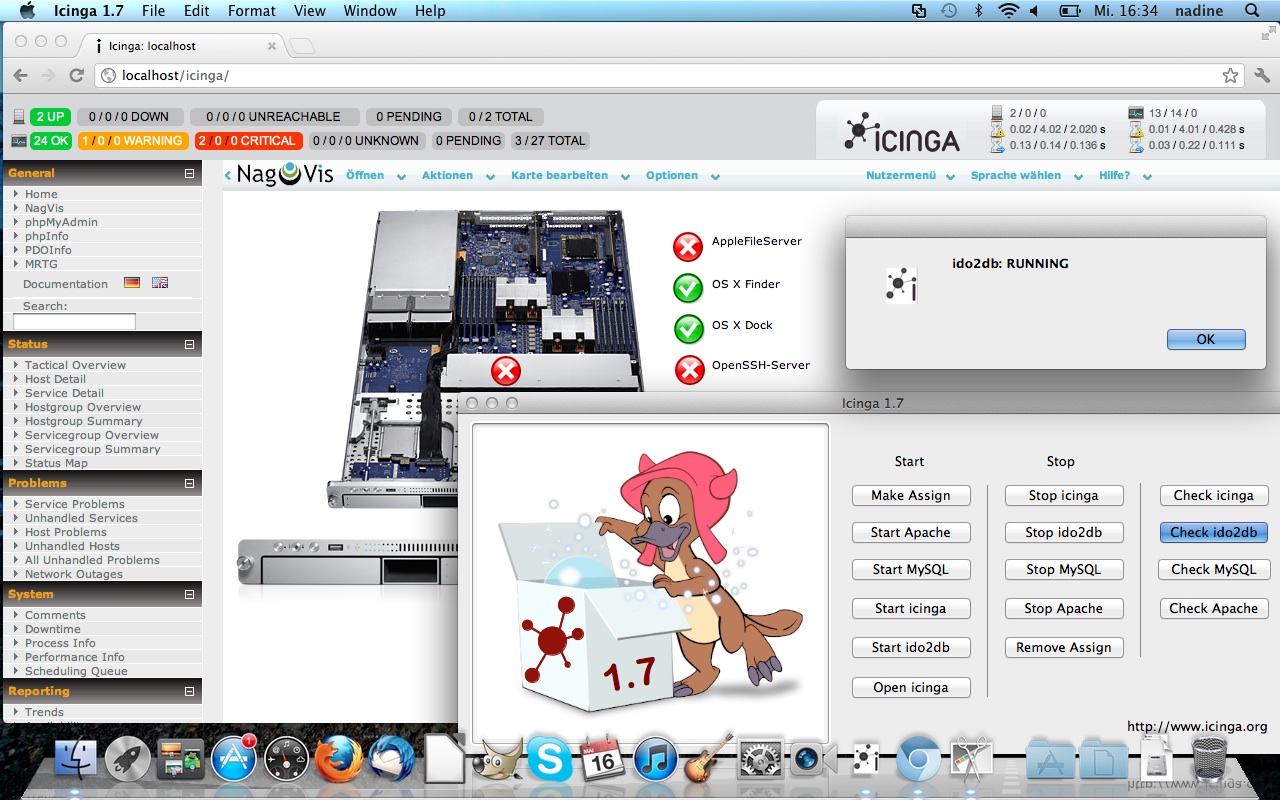Open the Sprache wählen dropdown
The width and height of the screenshot is (1280, 800).
point(1027,175)
